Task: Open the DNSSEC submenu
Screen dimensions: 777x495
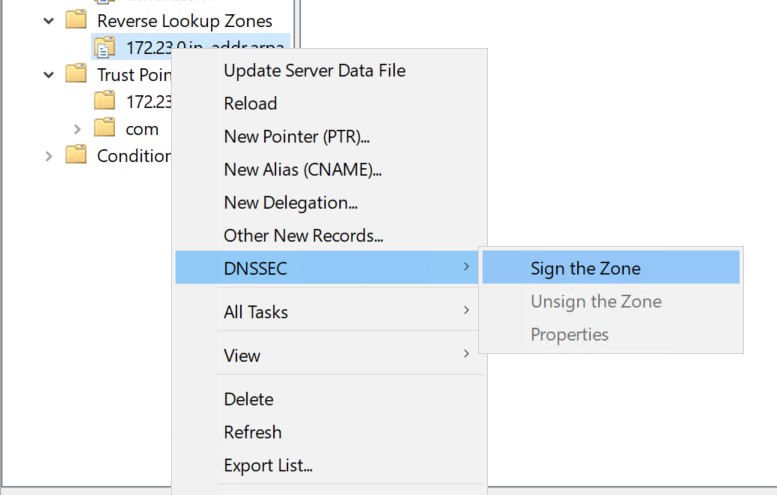Action: [x=327, y=268]
